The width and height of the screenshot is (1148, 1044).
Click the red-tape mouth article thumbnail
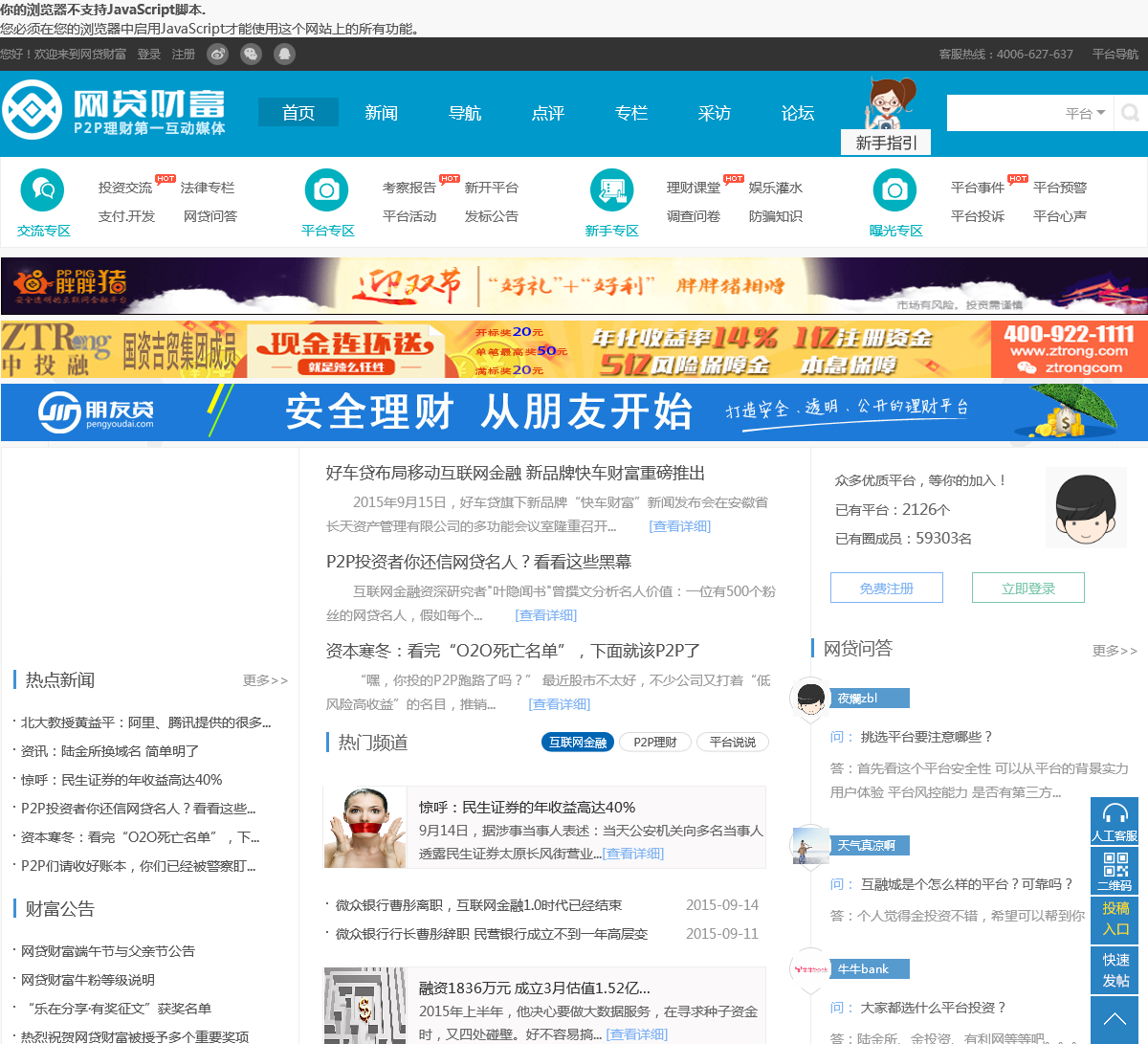pos(364,828)
